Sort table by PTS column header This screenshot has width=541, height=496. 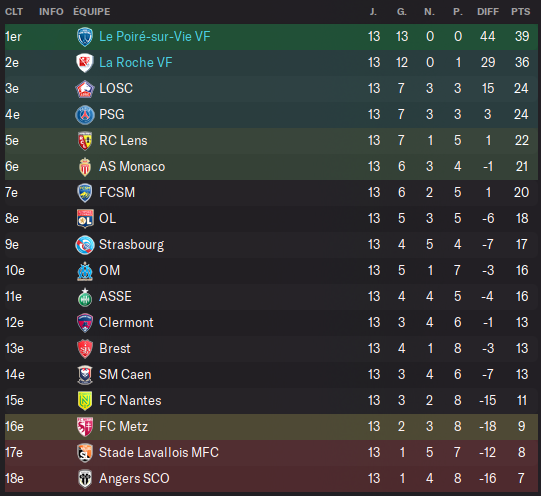click(520, 12)
